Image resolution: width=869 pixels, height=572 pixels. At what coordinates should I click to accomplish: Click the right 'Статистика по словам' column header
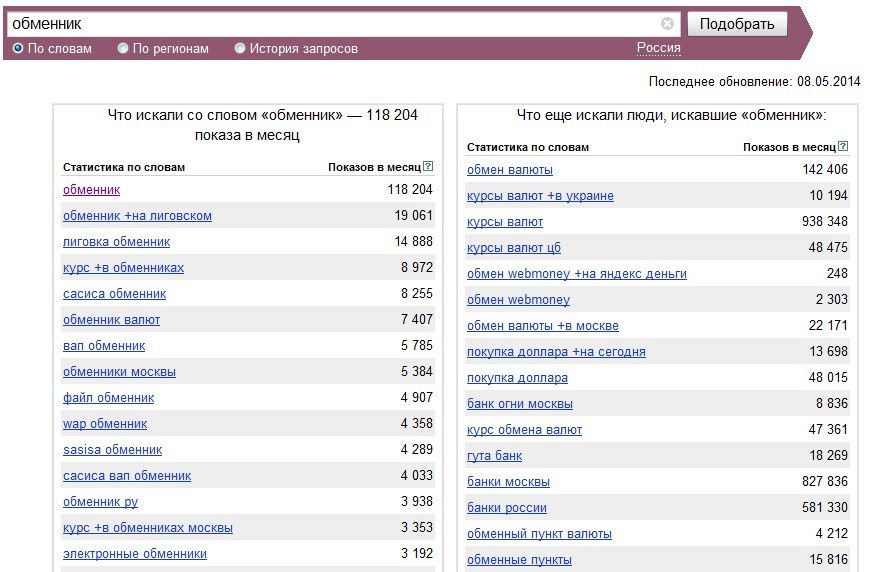[x=528, y=147]
